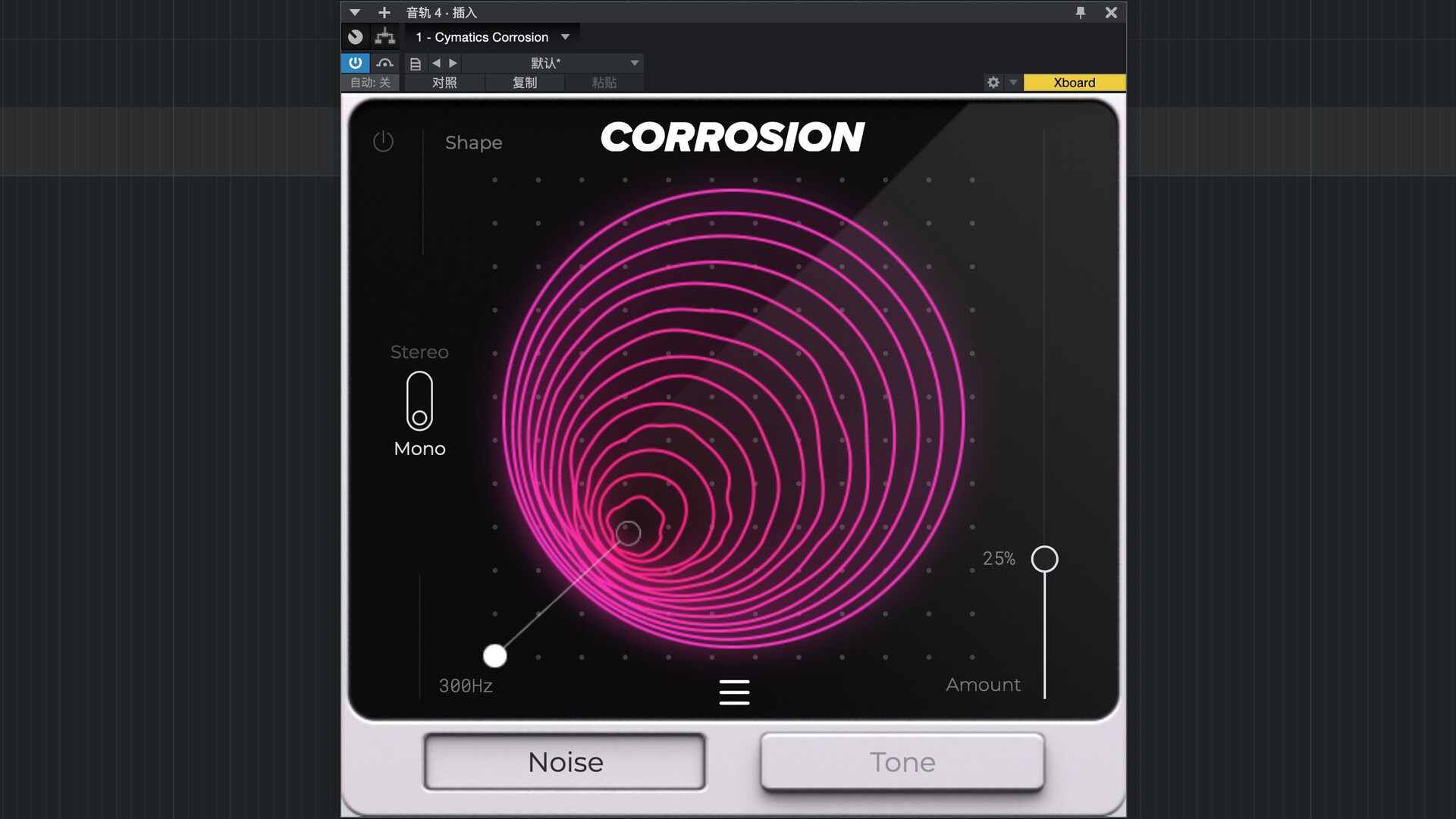This screenshot has width=1456, height=819.
Task: Click the Shape label
Action: [x=473, y=143]
